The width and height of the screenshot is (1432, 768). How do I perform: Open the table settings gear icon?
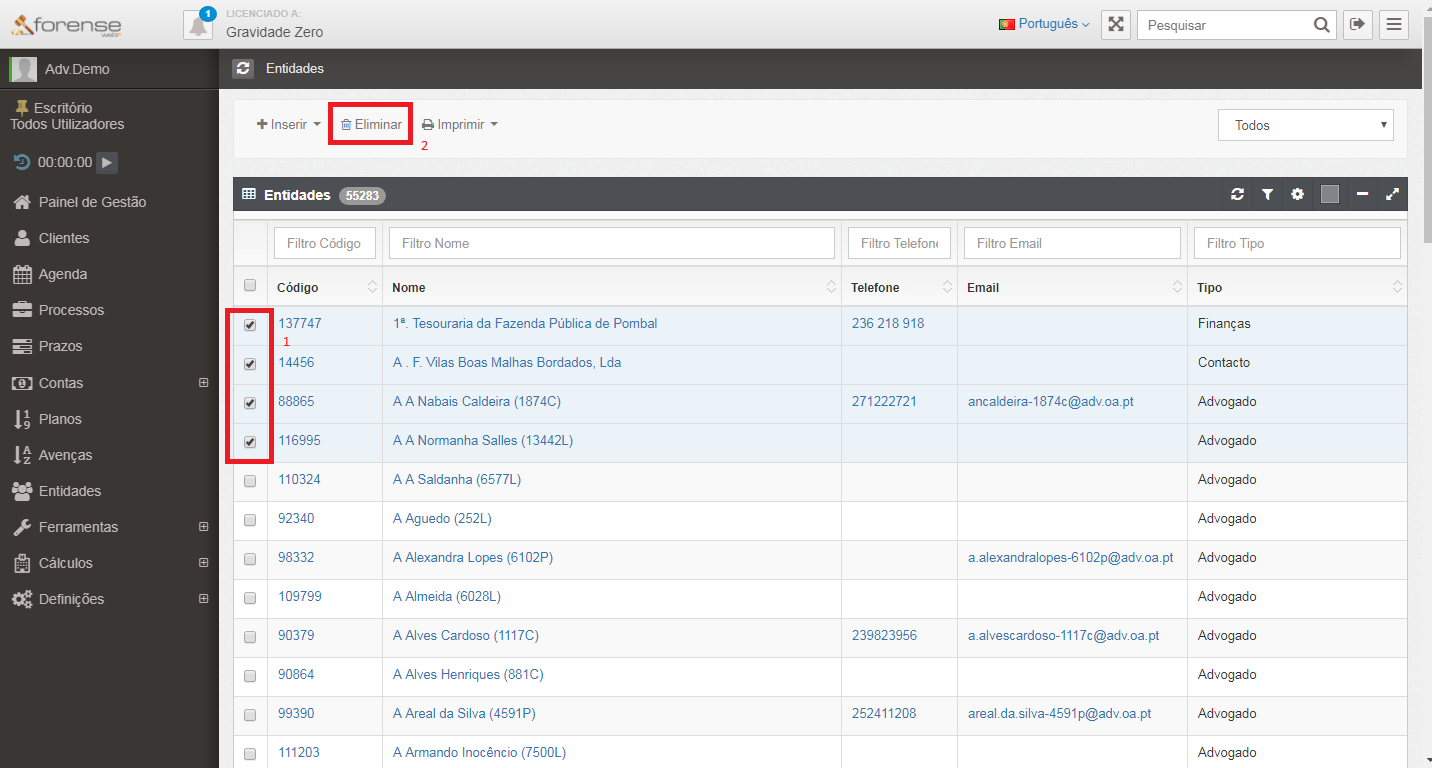[1298, 194]
